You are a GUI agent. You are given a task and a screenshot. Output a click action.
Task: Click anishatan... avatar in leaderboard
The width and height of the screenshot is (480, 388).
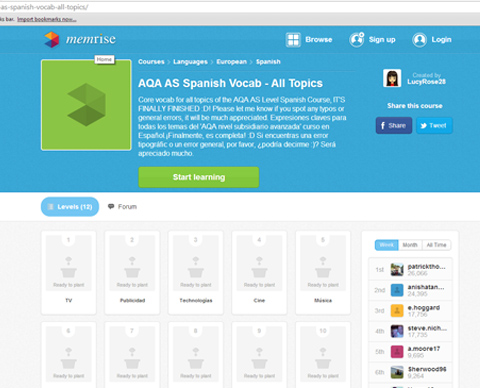coord(397,290)
